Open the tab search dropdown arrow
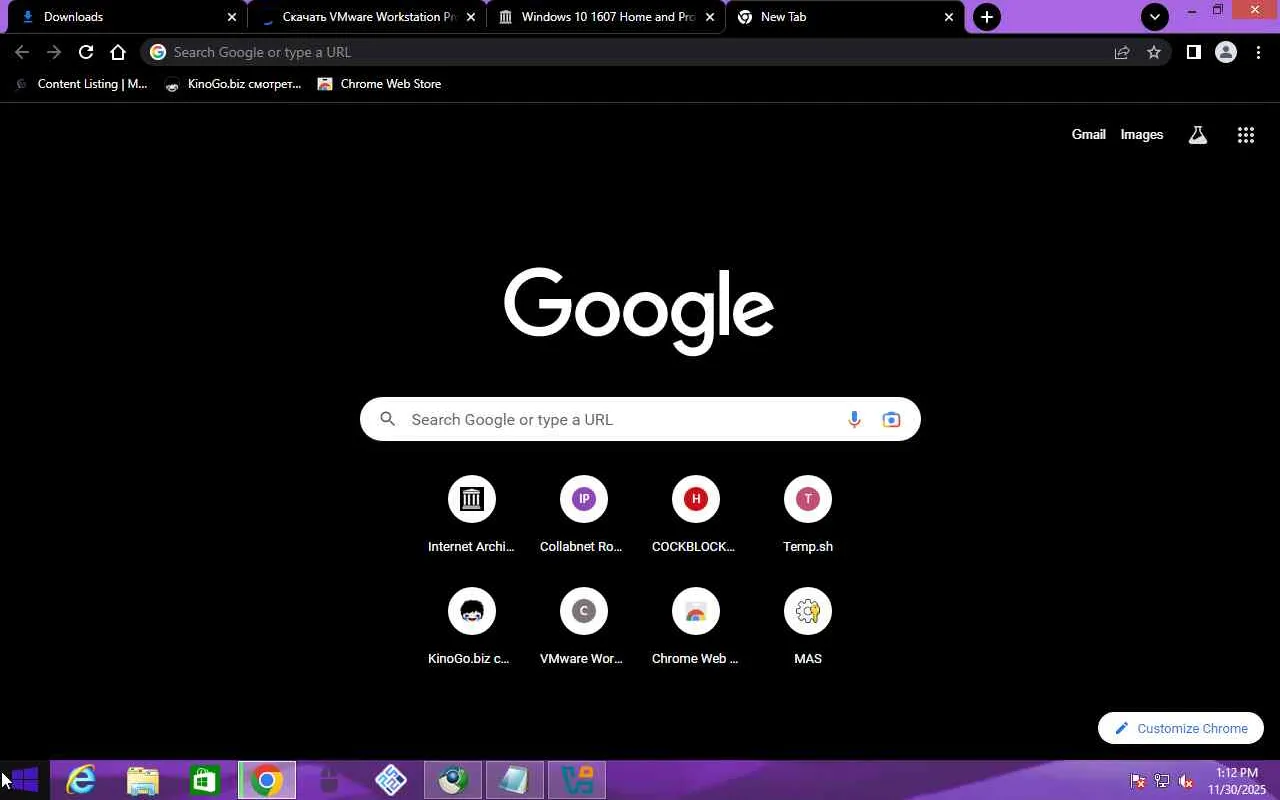The image size is (1280, 800). [x=1155, y=17]
